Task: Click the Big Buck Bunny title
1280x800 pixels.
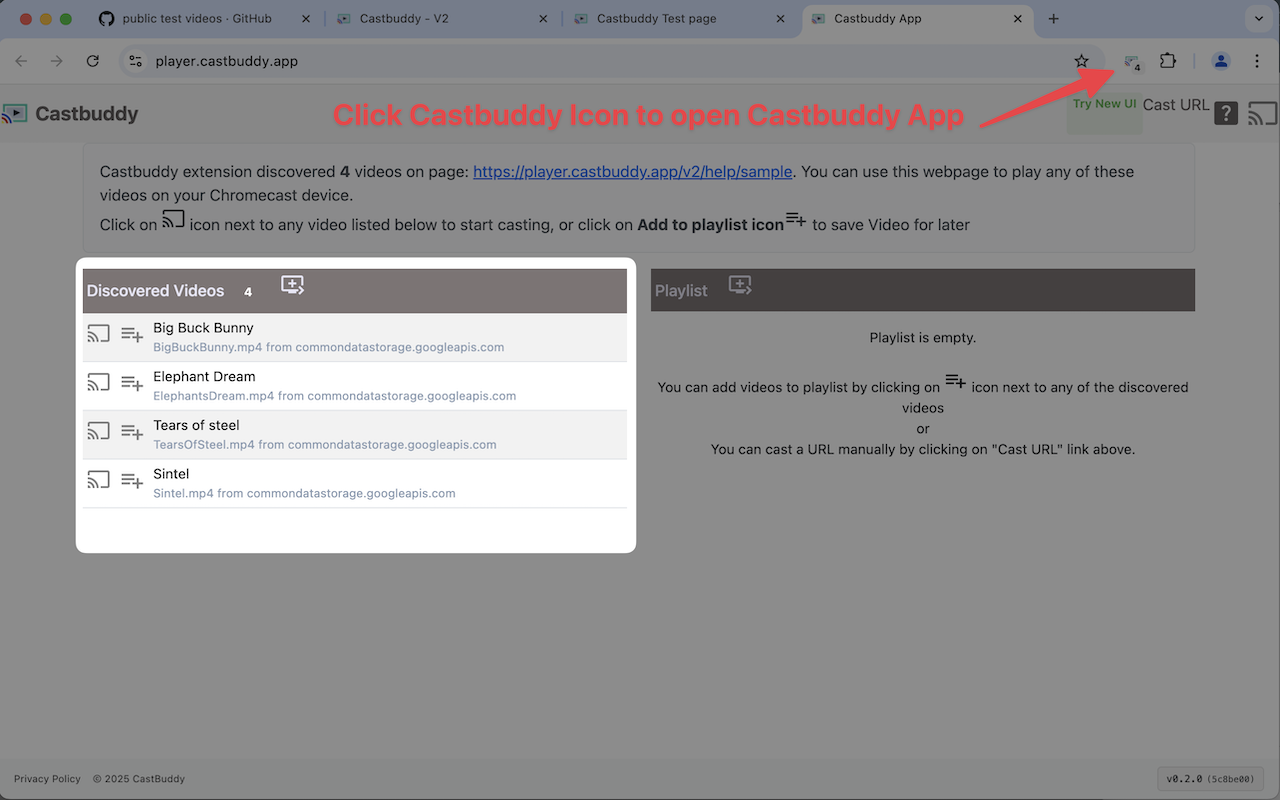Action: (203, 328)
